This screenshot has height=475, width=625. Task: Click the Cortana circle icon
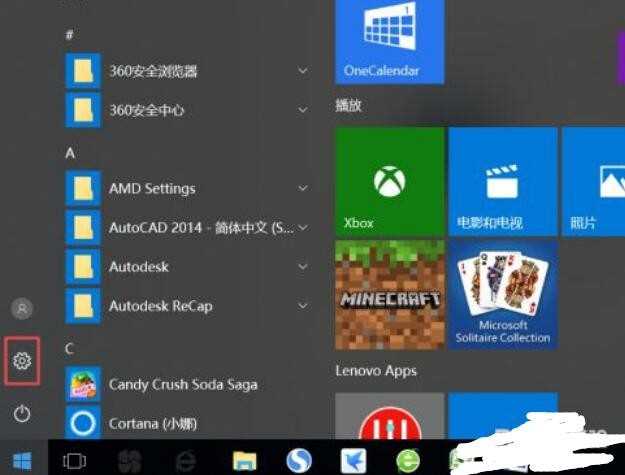tap(83, 423)
